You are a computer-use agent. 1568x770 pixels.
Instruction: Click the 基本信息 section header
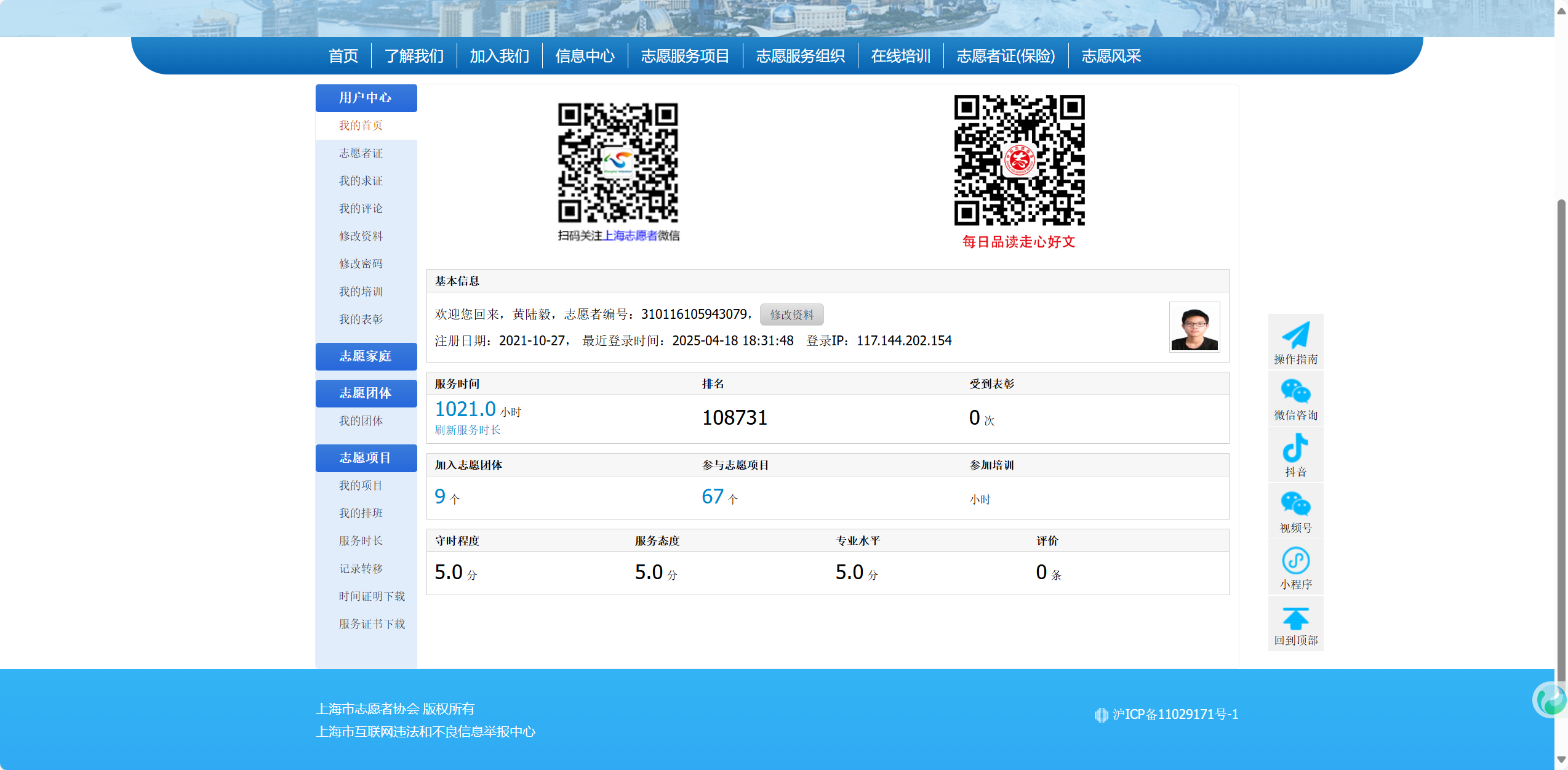click(828, 281)
